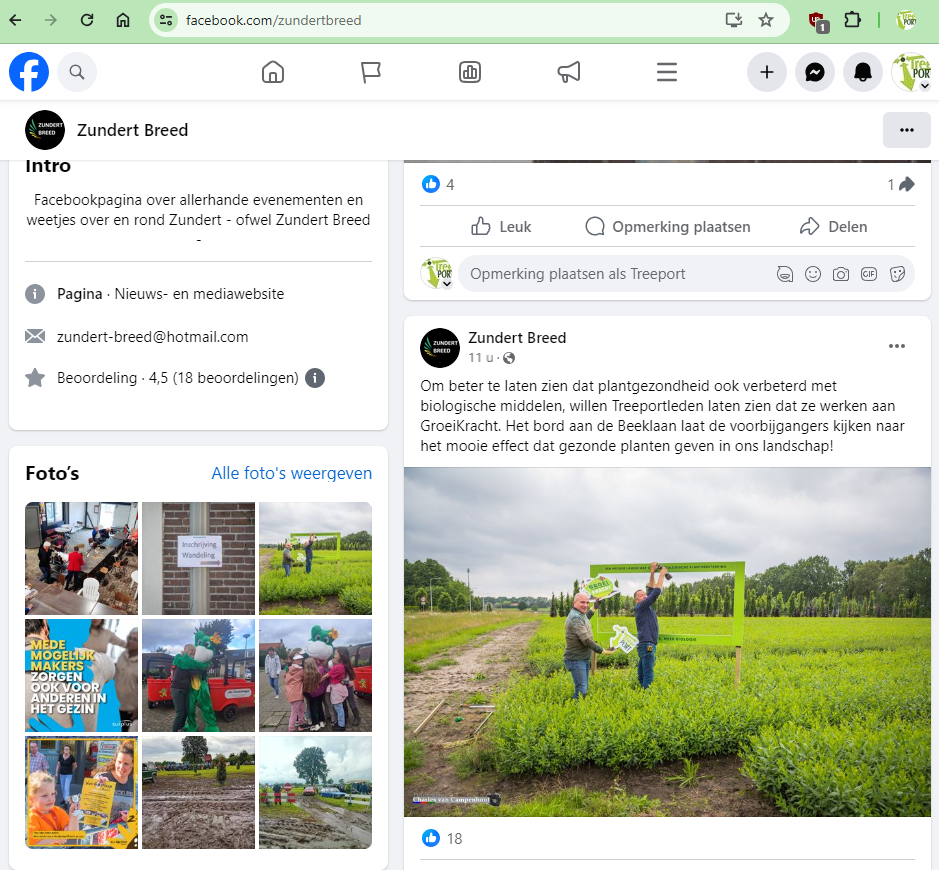Image resolution: width=939 pixels, height=870 pixels.
Task: Go to Facebook home feed icon
Action: tap(272, 72)
